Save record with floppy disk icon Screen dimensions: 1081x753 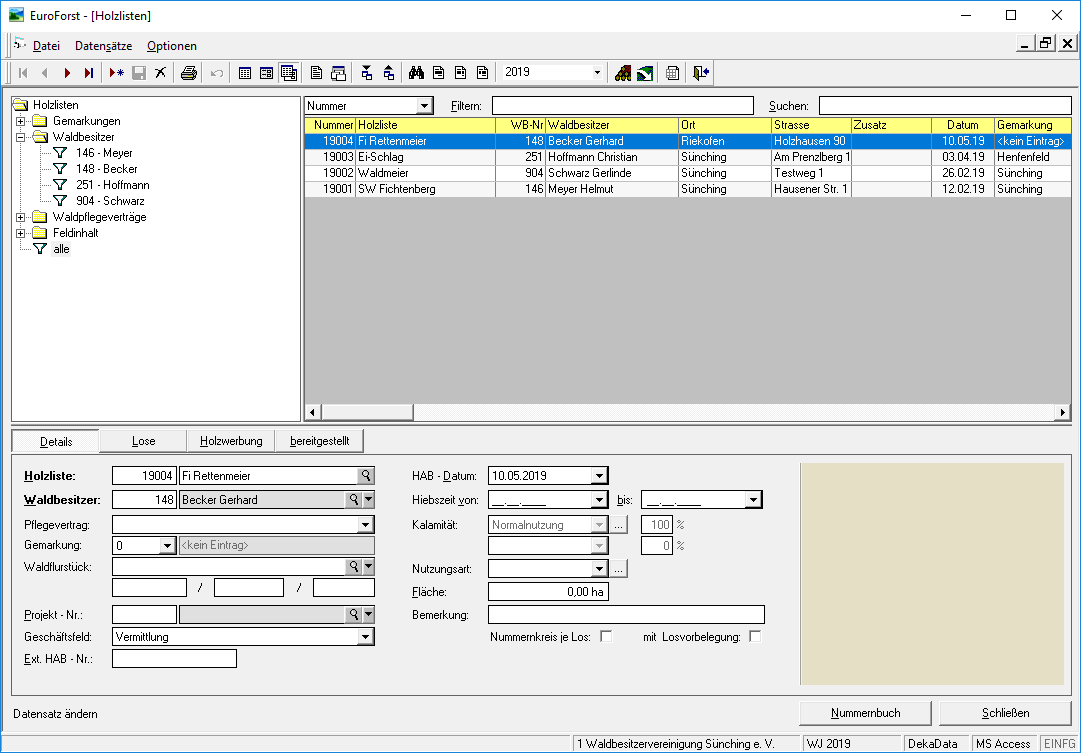click(139, 72)
